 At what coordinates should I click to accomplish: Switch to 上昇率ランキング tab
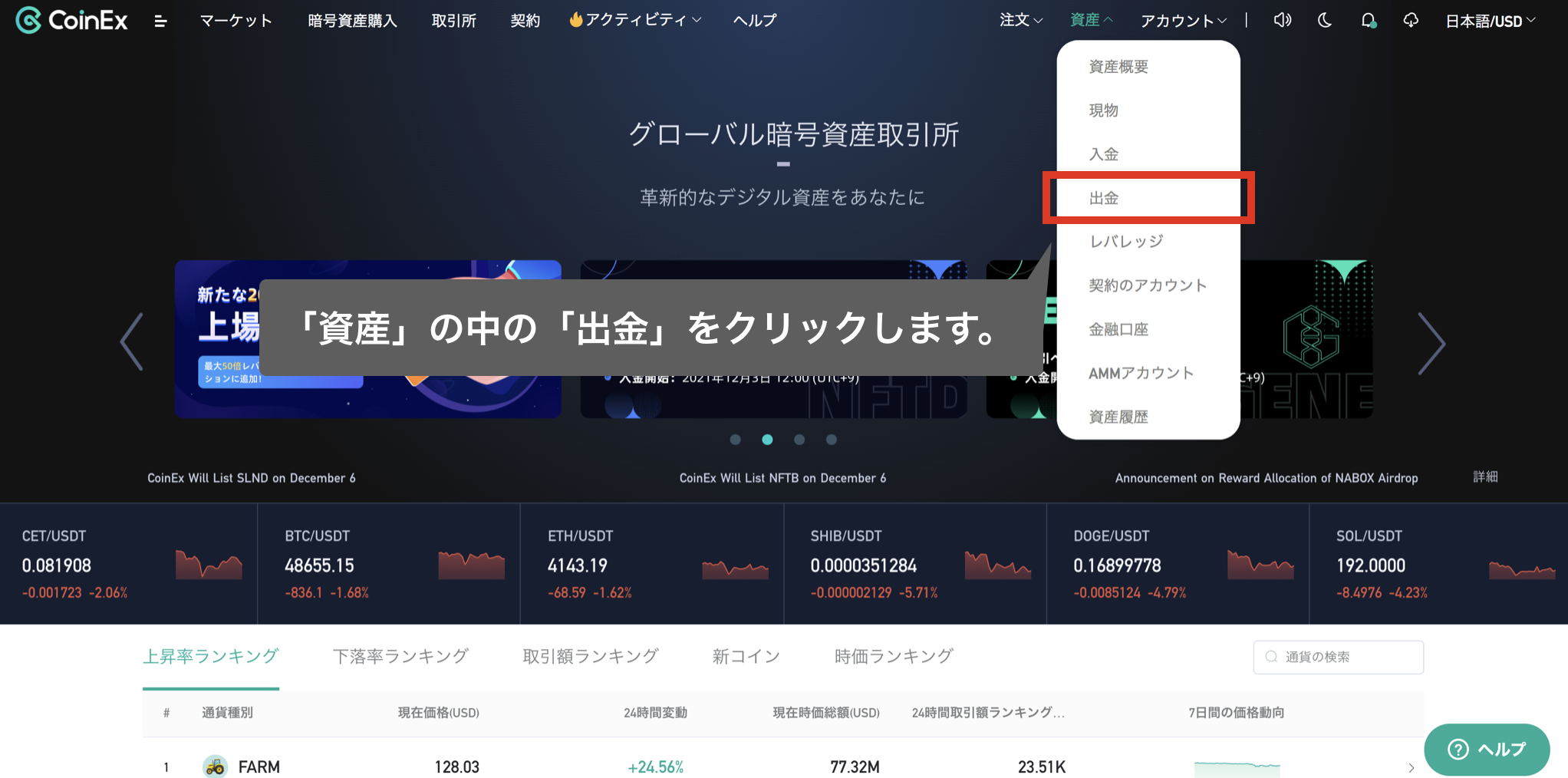pyautogui.click(x=211, y=657)
